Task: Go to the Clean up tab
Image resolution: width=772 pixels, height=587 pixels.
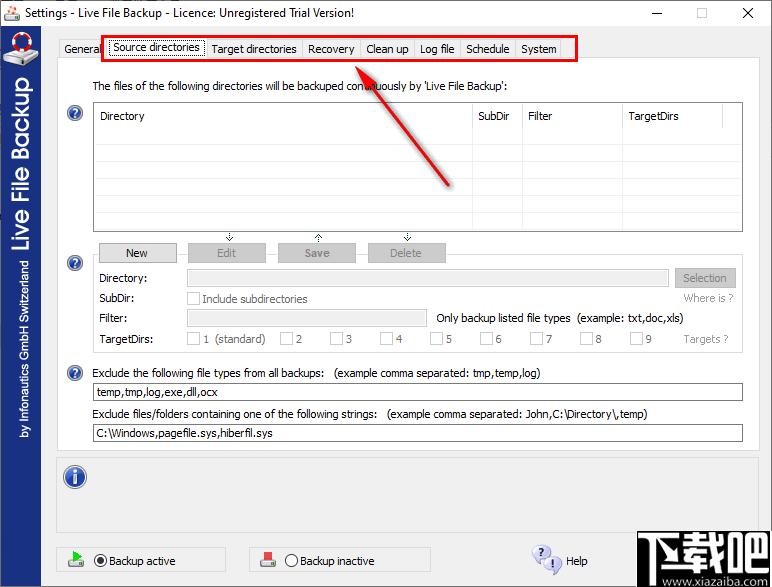Action: [387, 49]
